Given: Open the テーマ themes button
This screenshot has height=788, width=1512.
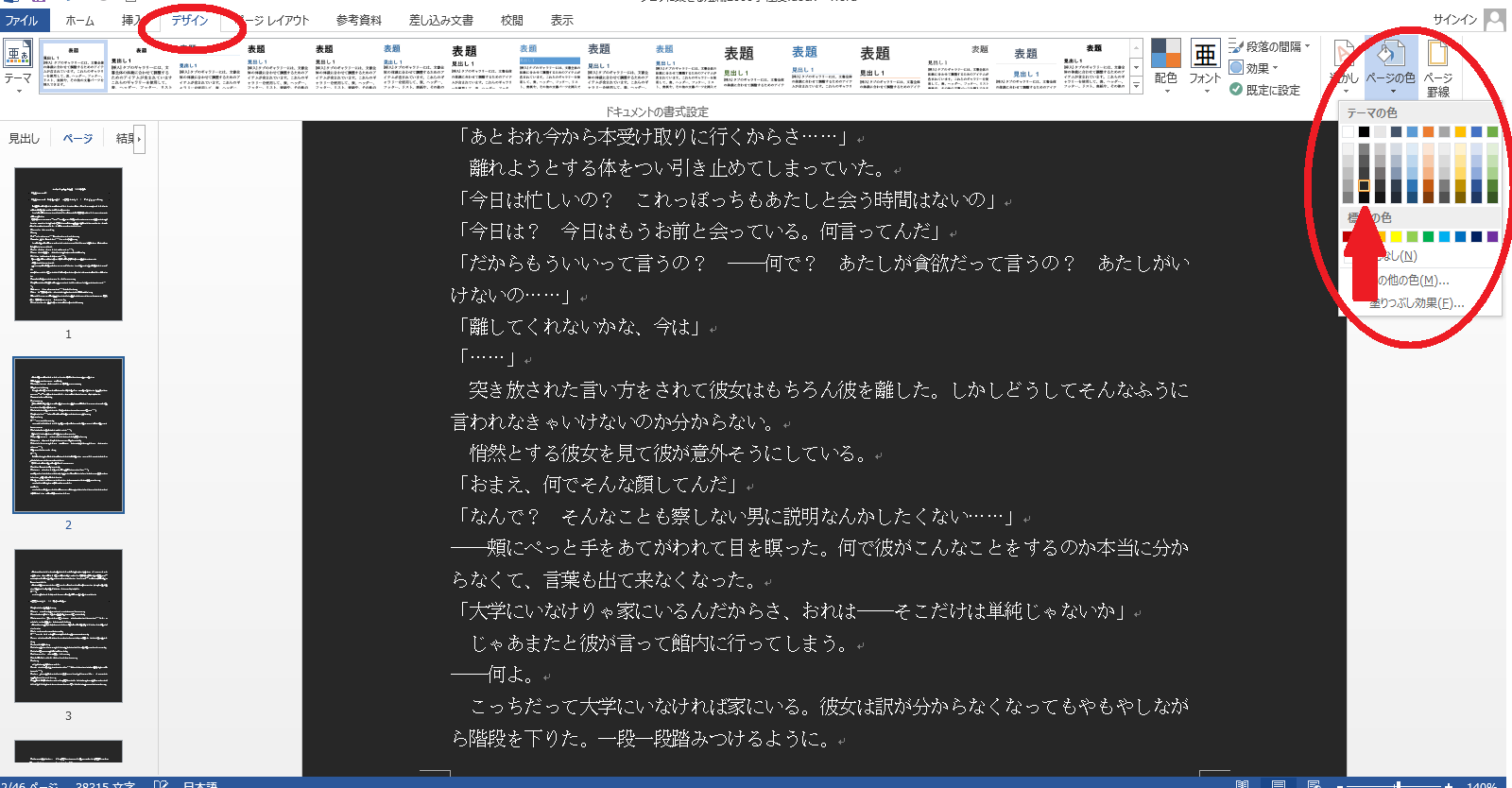Looking at the screenshot, I should [18, 64].
